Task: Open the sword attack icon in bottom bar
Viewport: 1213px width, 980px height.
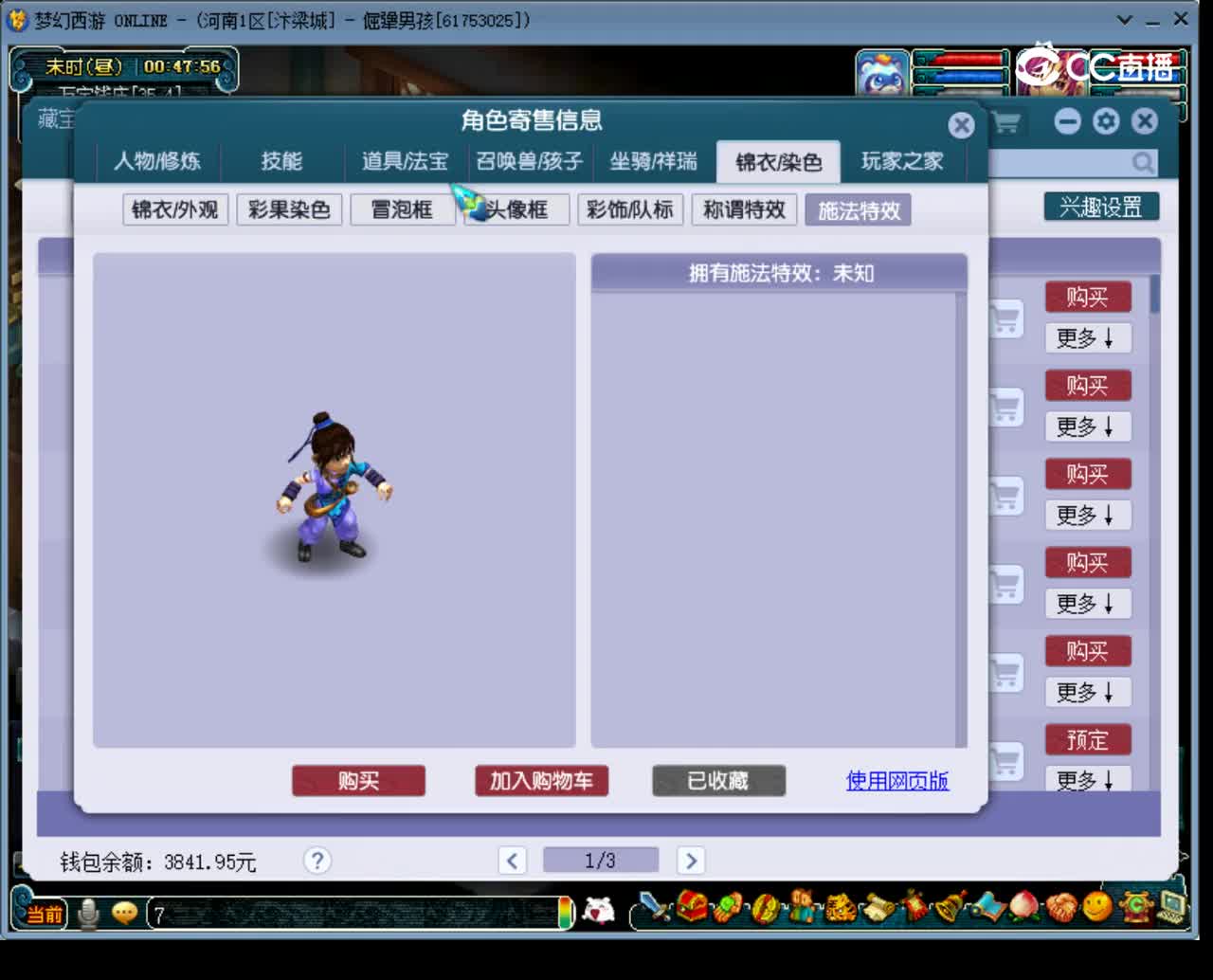Action: point(654,908)
